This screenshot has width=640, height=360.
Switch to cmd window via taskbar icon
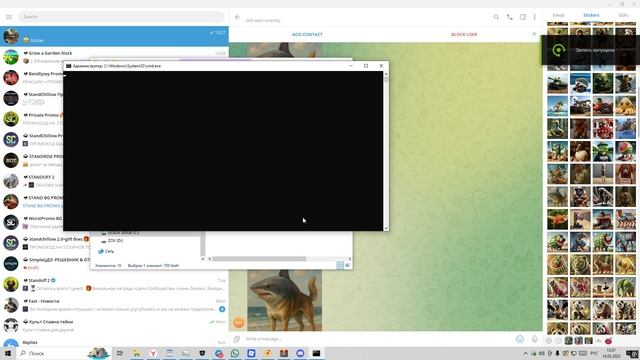pos(316,353)
